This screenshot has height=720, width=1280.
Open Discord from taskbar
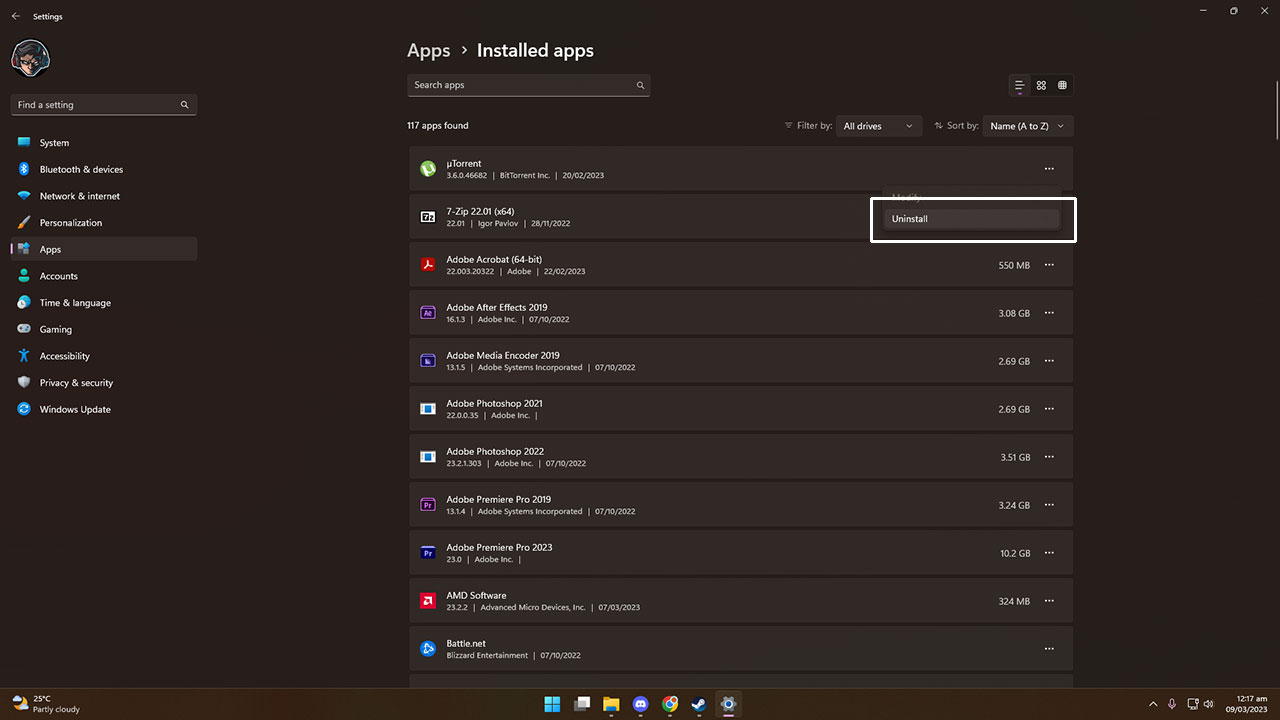[640, 704]
